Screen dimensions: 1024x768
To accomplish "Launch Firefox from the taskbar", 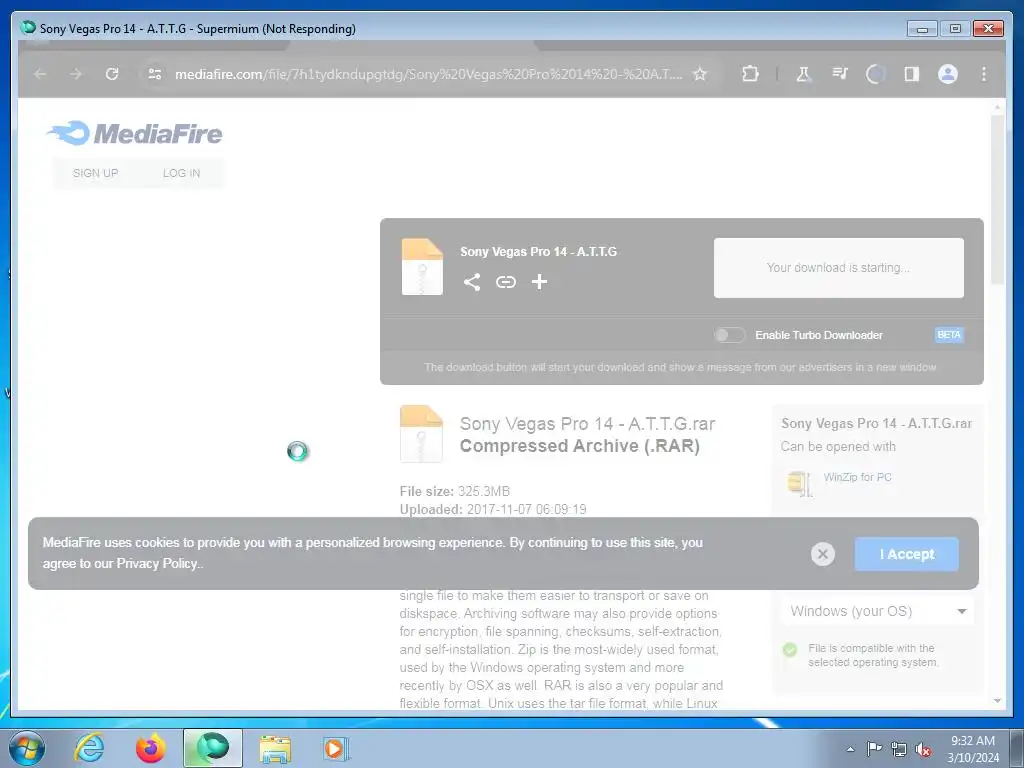I will point(151,748).
